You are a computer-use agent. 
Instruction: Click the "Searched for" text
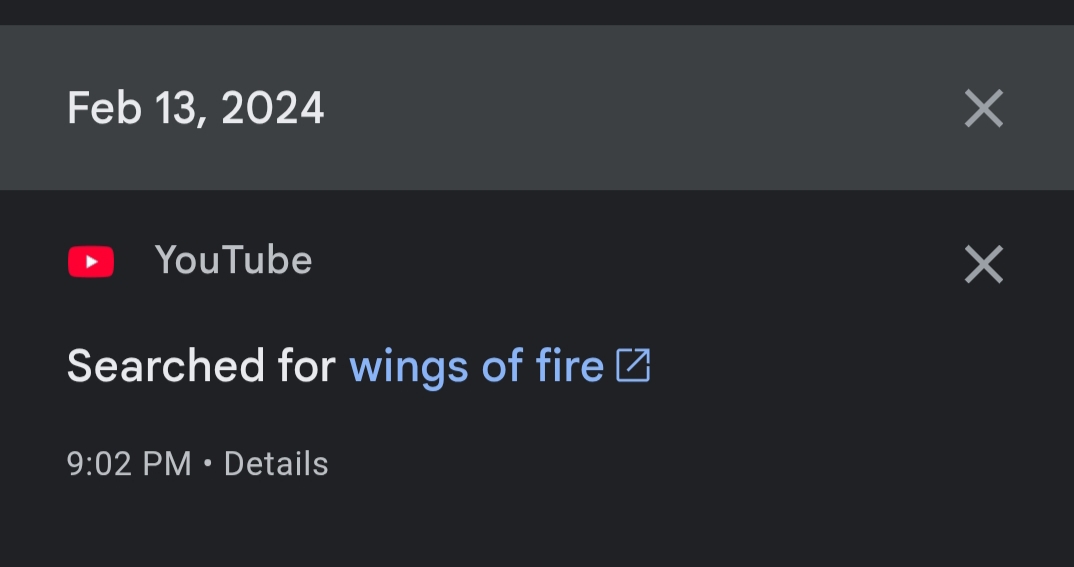[x=201, y=367]
